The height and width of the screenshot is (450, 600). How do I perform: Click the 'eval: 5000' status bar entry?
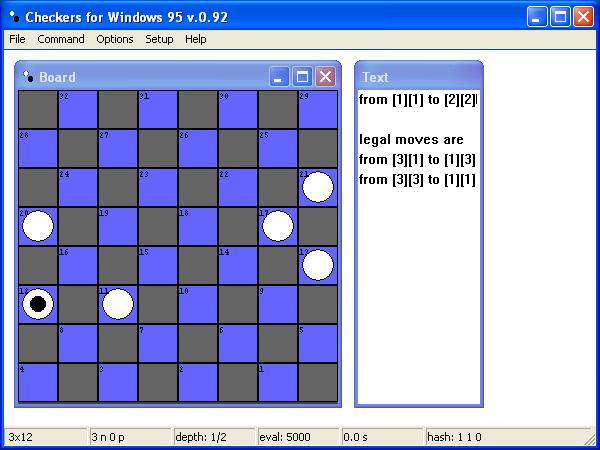tap(298, 437)
